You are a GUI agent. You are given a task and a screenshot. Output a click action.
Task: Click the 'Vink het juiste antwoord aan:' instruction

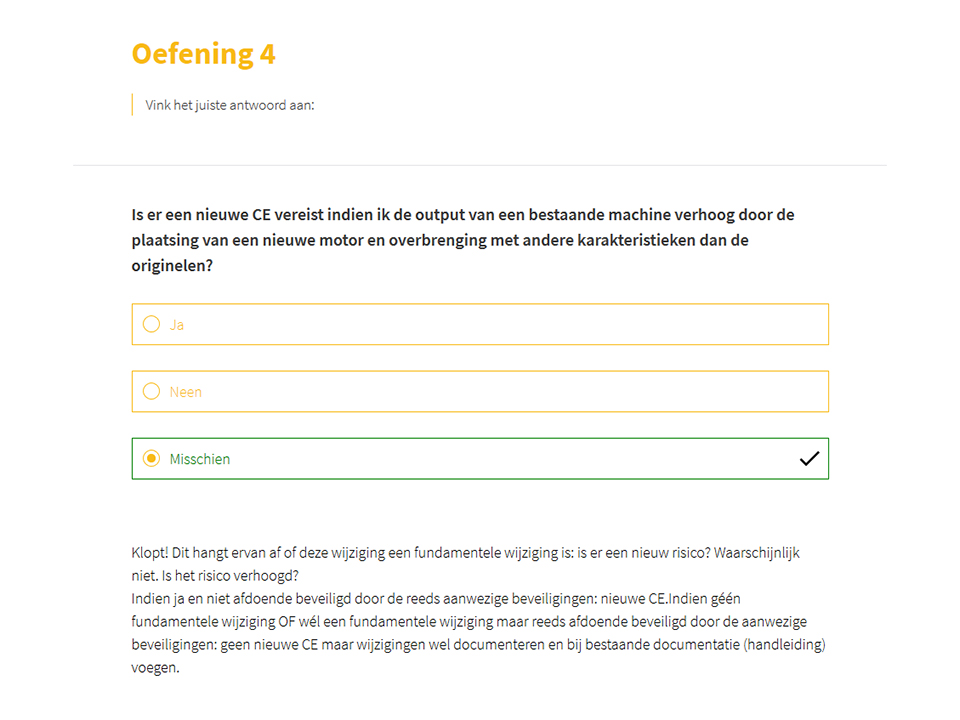coord(230,105)
